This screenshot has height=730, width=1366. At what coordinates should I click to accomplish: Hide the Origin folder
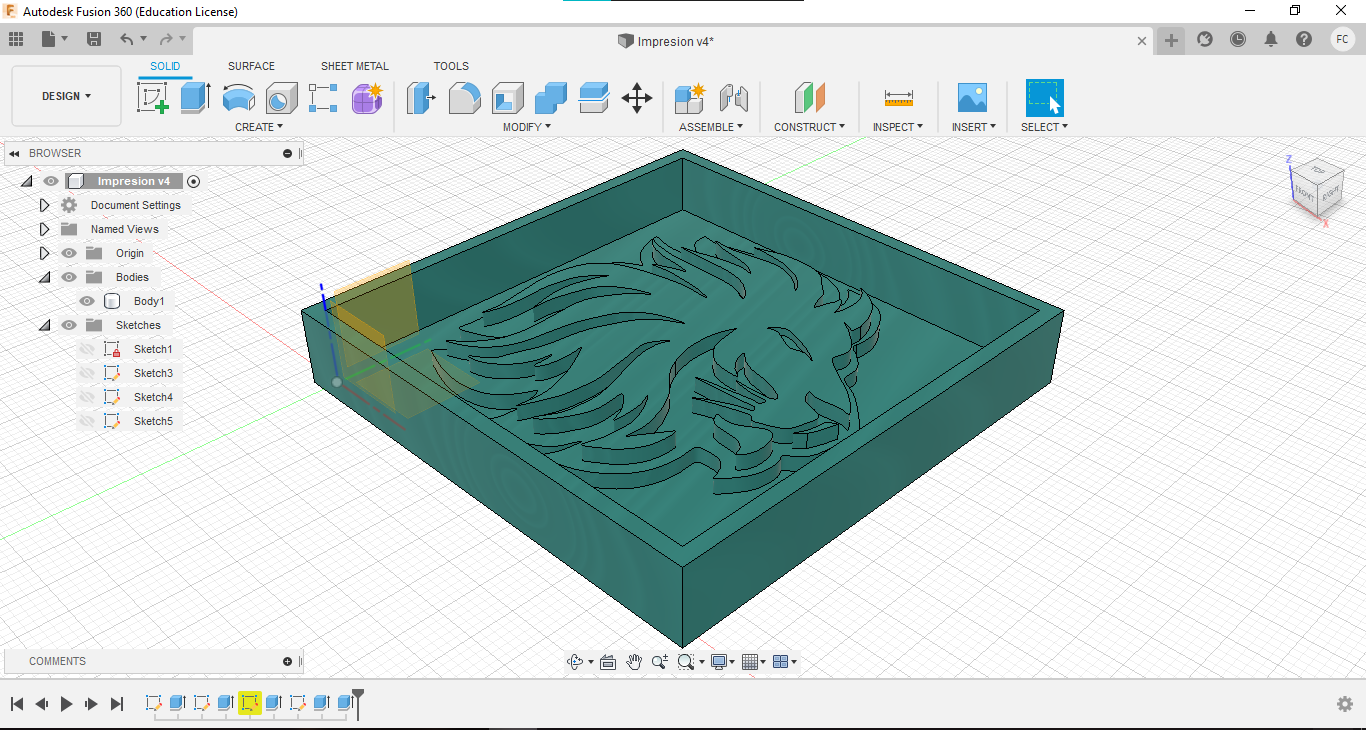(69, 253)
